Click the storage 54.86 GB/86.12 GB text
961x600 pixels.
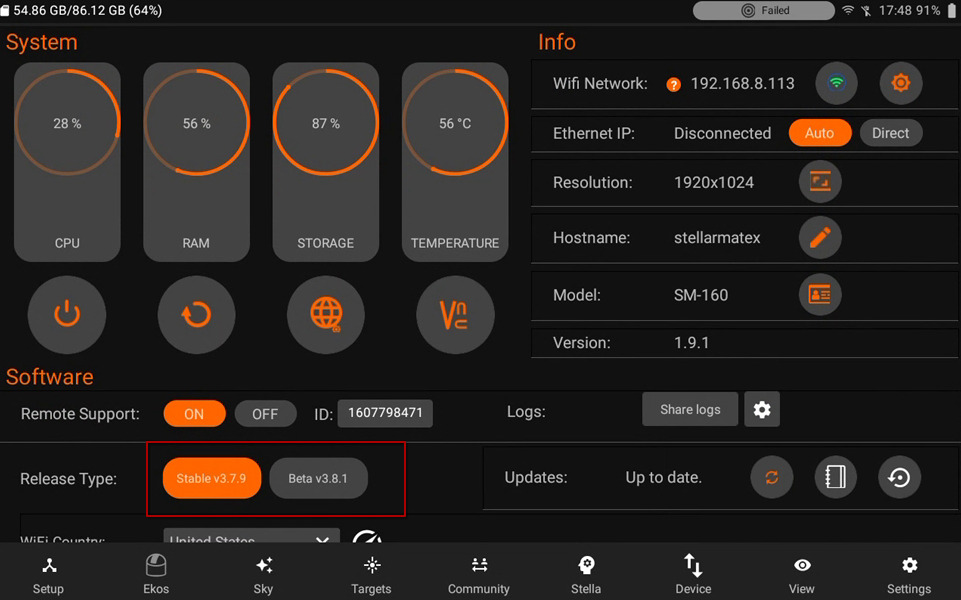click(88, 10)
